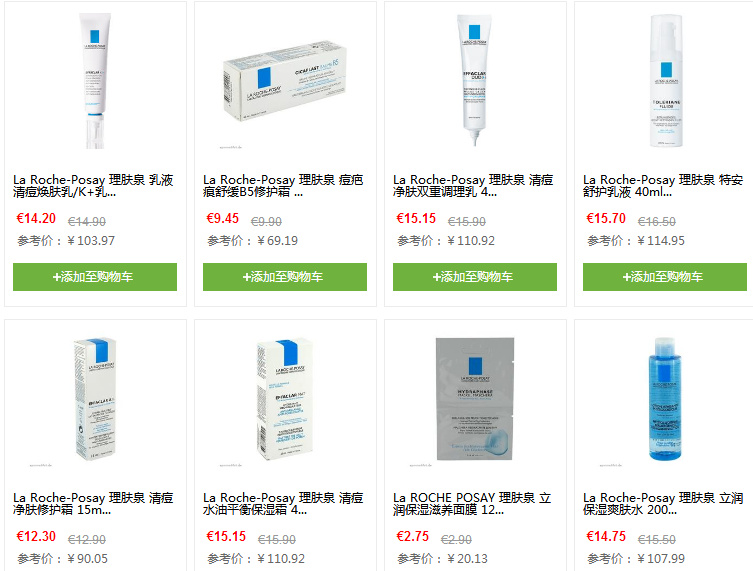The height and width of the screenshot is (571, 753).
Task: Add Cicaplast B5 balm to cart
Action: click(x=285, y=277)
